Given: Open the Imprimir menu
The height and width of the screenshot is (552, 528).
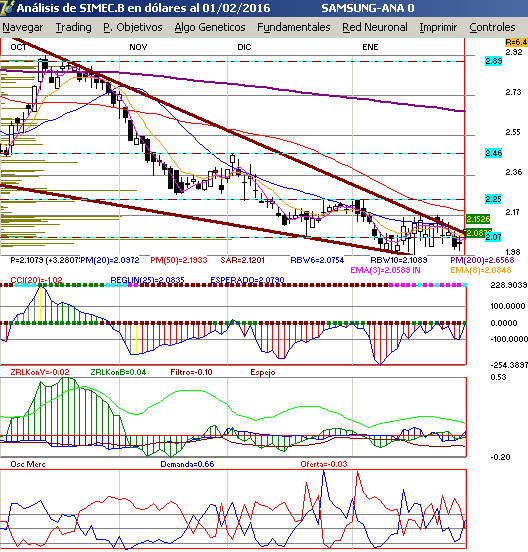Looking at the screenshot, I should (x=438, y=27).
